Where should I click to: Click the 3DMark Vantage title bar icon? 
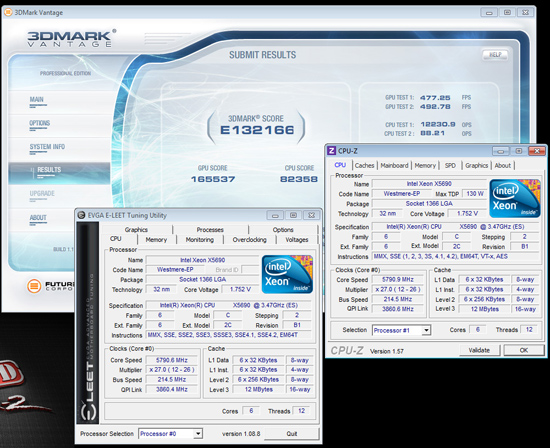coord(8,13)
